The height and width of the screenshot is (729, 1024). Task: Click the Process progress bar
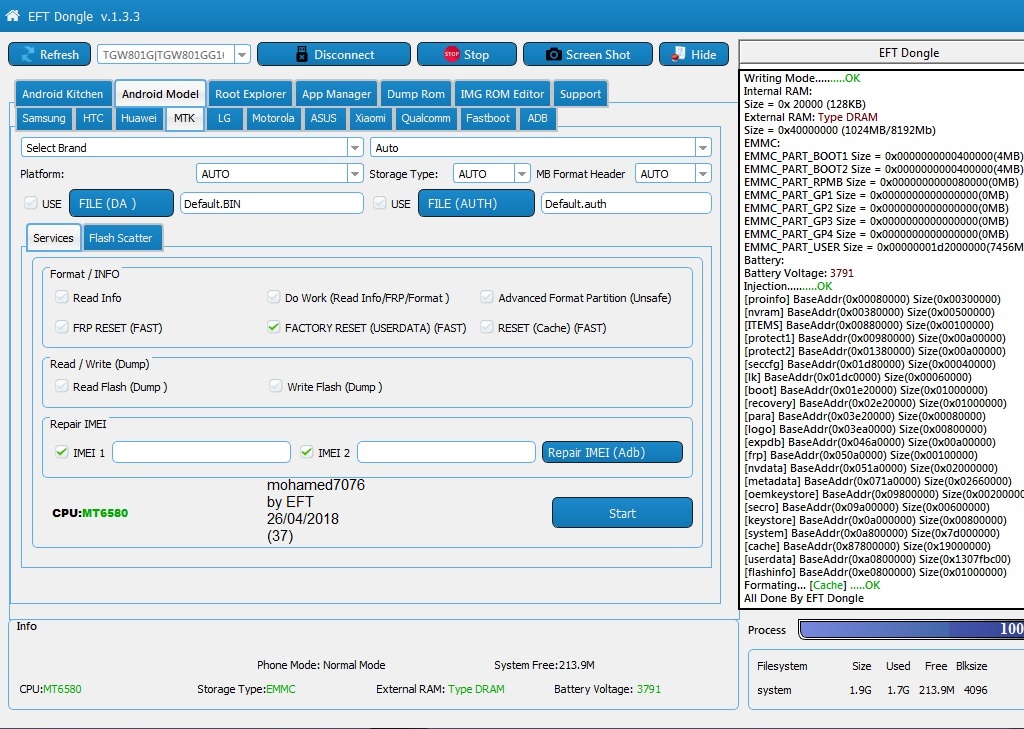911,629
